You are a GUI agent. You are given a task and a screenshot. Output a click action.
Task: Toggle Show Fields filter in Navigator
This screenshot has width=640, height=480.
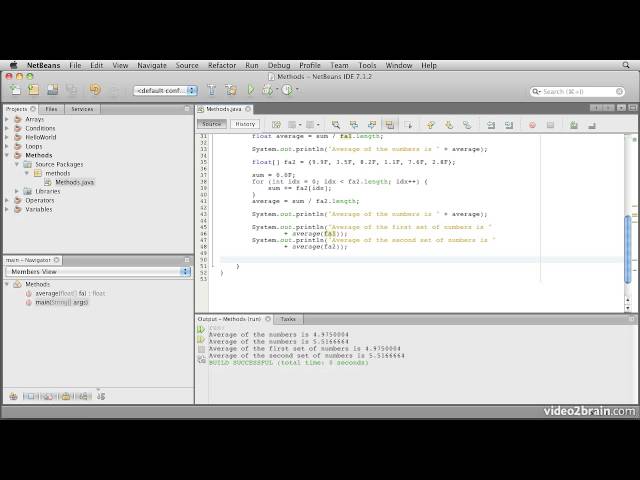31,396
